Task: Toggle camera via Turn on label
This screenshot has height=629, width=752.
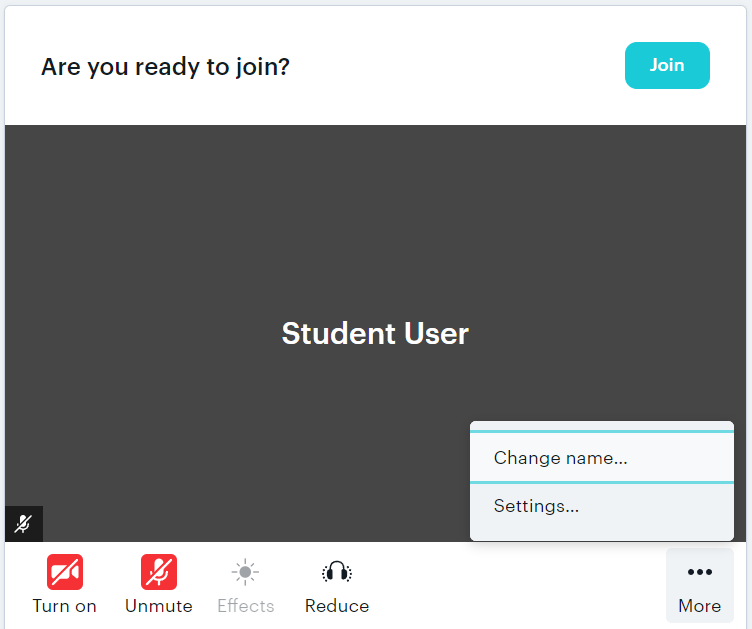Action: coord(64,606)
